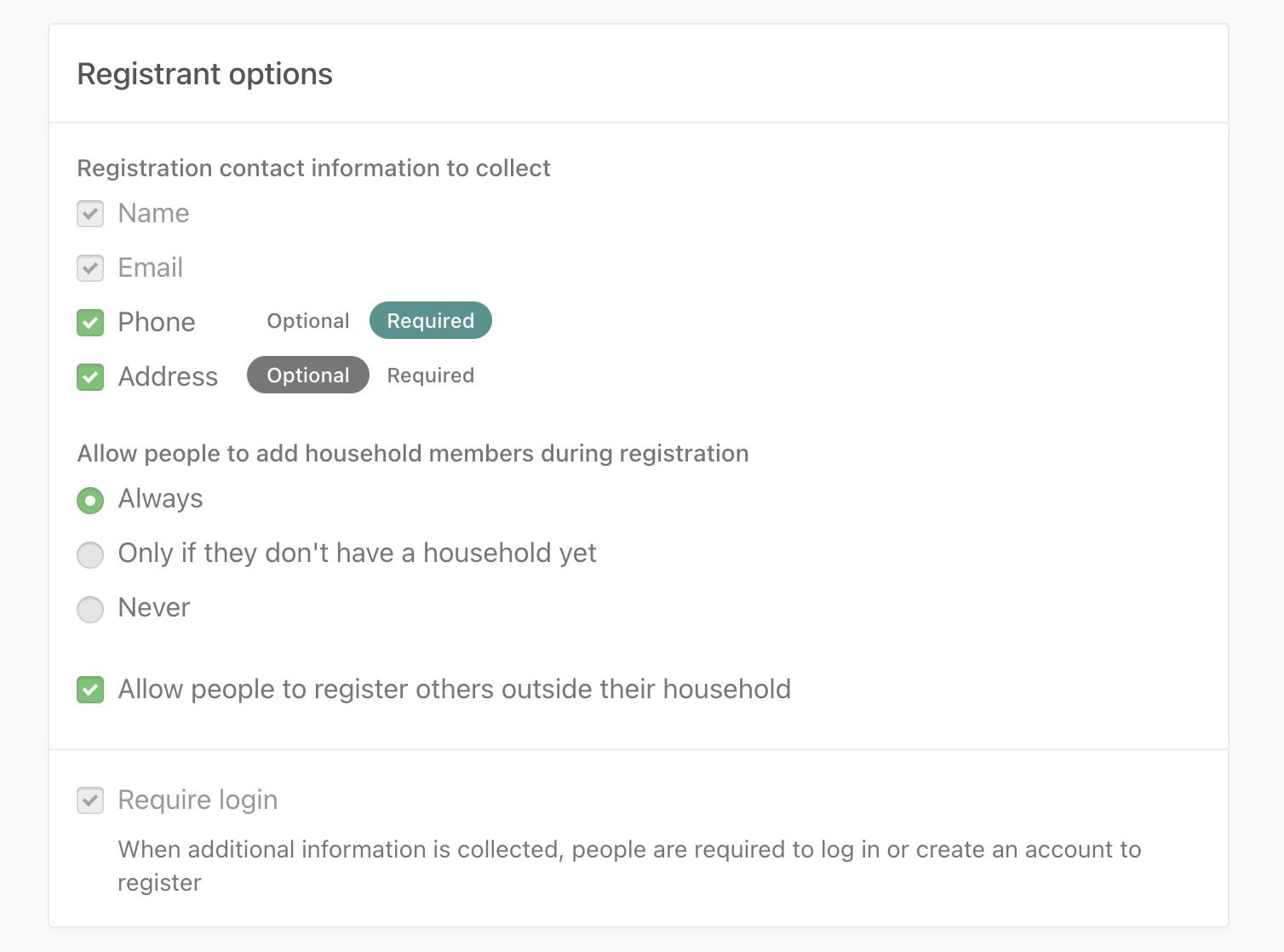Click the household members section heading text
This screenshot has height=952, width=1284.
click(413, 453)
